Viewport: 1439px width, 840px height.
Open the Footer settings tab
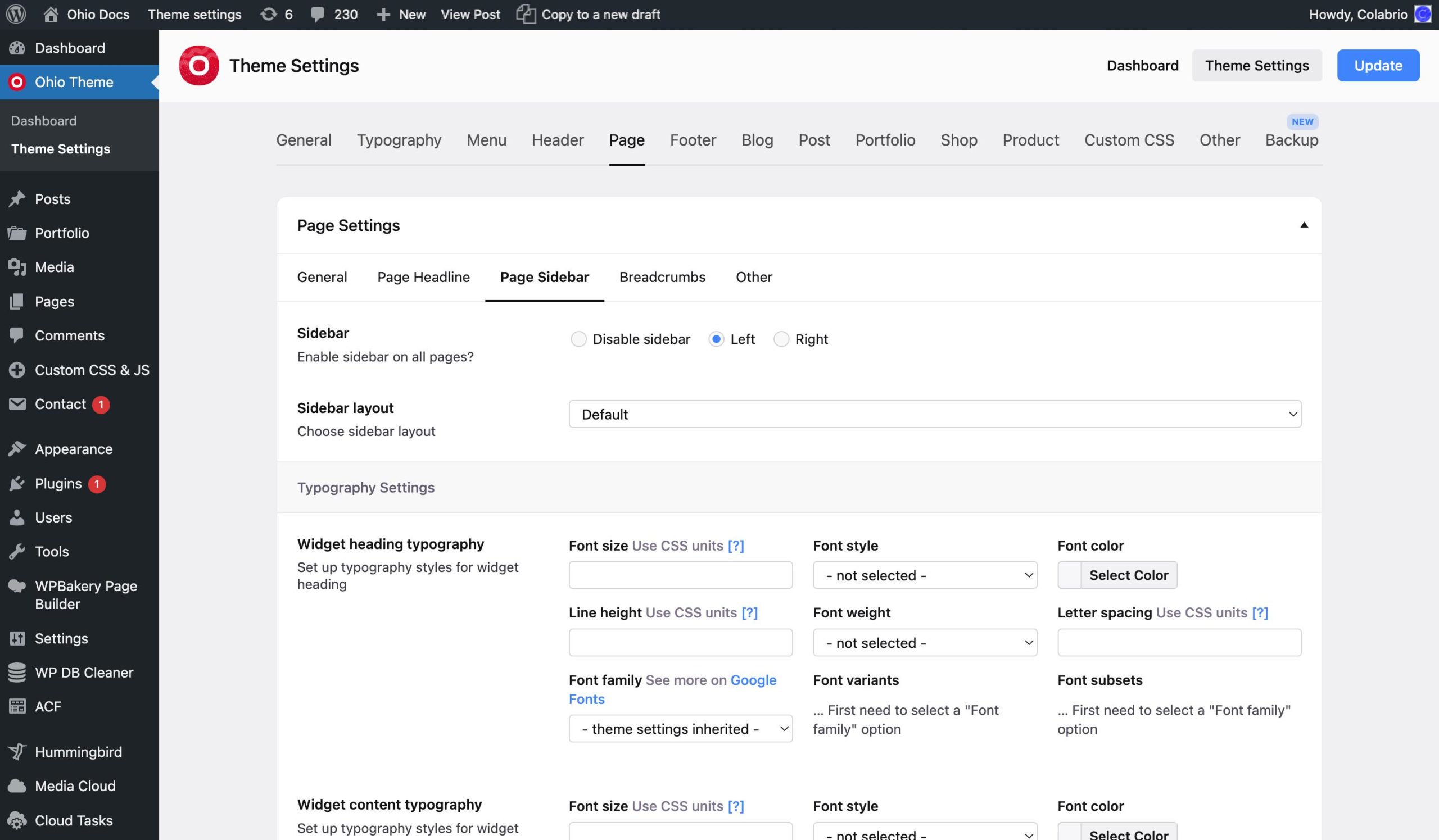coord(693,140)
